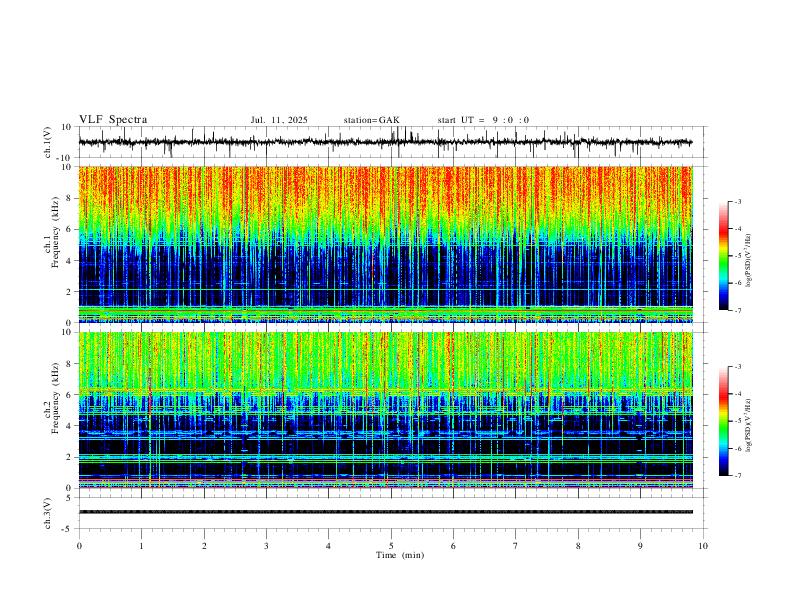Click the "ch.3(V)" axis label

(48, 514)
